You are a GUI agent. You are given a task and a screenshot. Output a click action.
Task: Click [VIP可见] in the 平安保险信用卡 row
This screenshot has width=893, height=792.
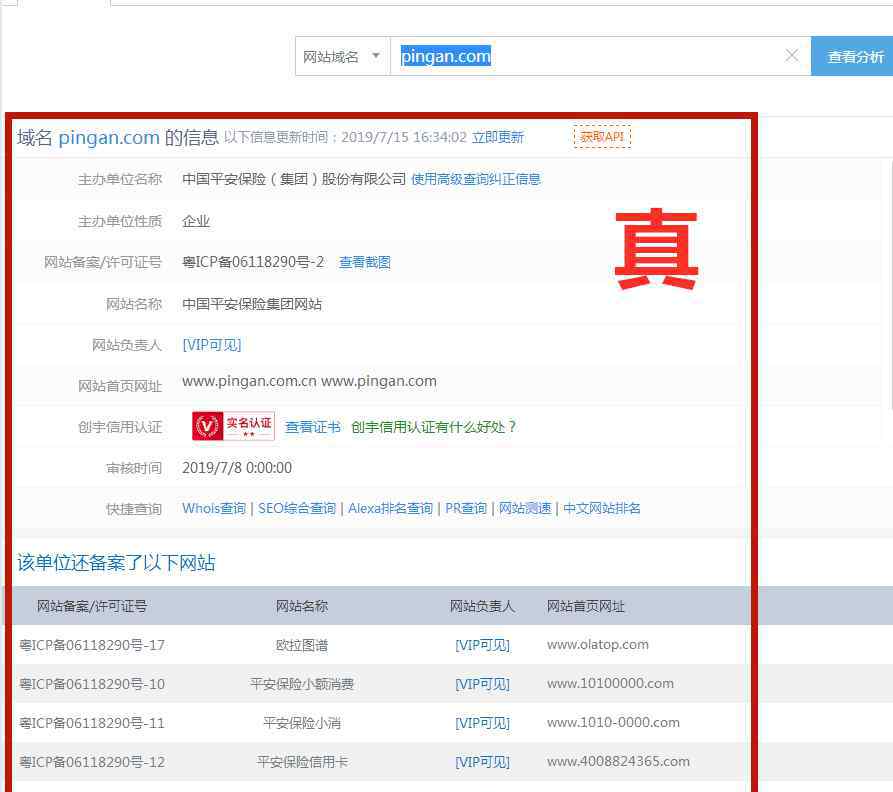[x=482, y=762]
